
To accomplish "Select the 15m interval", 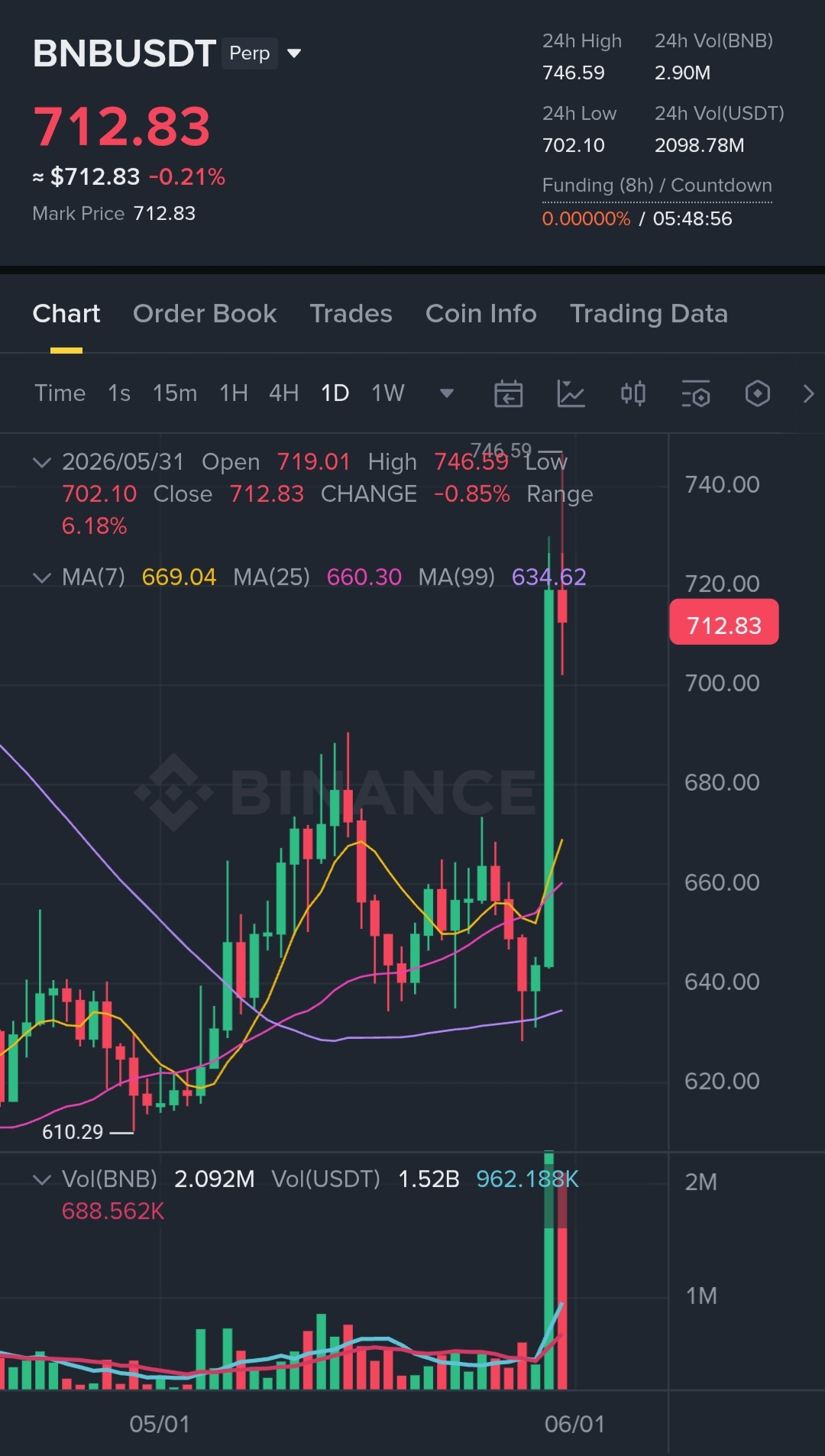I will (175, 393).
